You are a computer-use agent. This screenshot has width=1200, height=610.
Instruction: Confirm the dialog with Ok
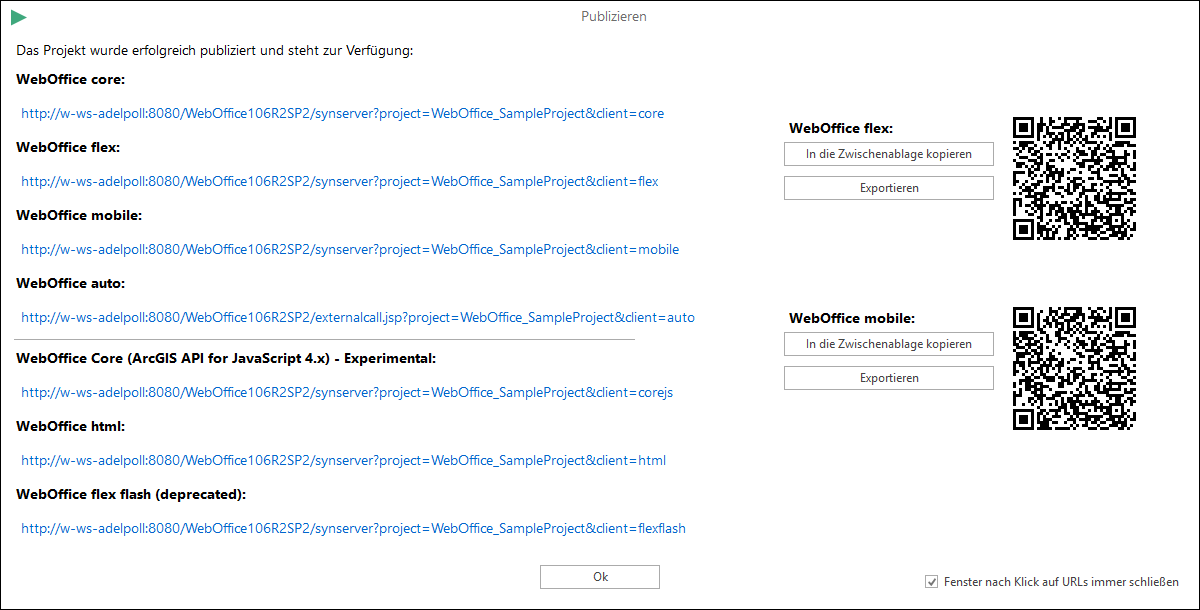pyautogui.click(x=599, y=577)
